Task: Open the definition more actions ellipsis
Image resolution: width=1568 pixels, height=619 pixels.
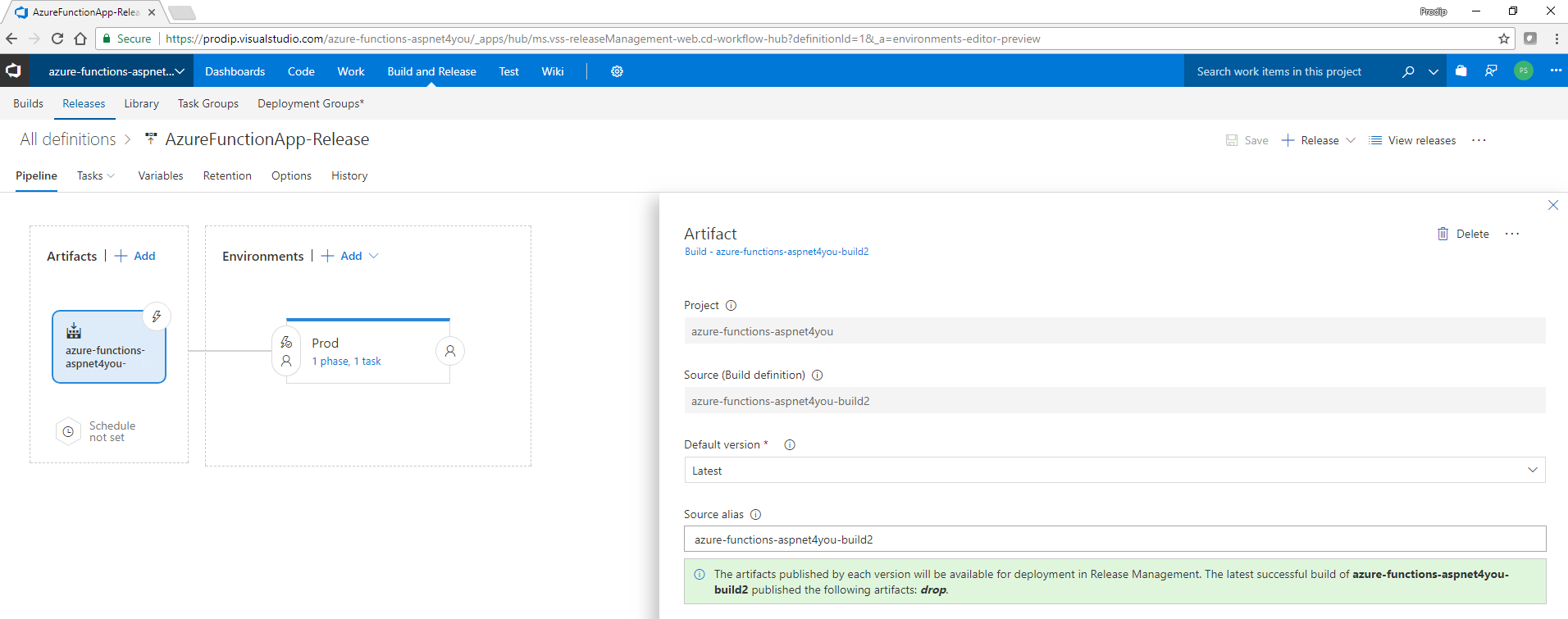Action: pos(1479,140)
